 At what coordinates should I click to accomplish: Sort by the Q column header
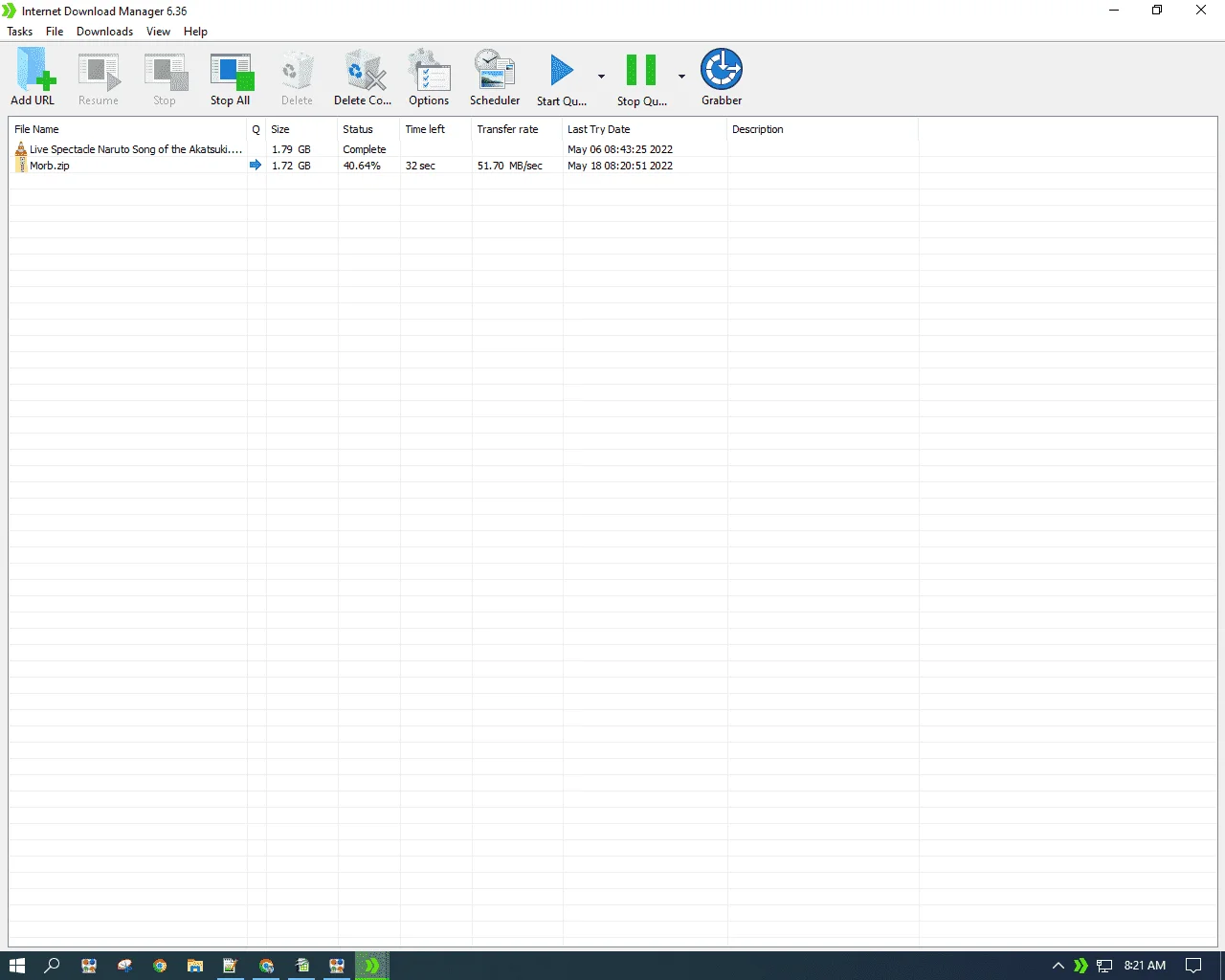[x=256, y=129]
